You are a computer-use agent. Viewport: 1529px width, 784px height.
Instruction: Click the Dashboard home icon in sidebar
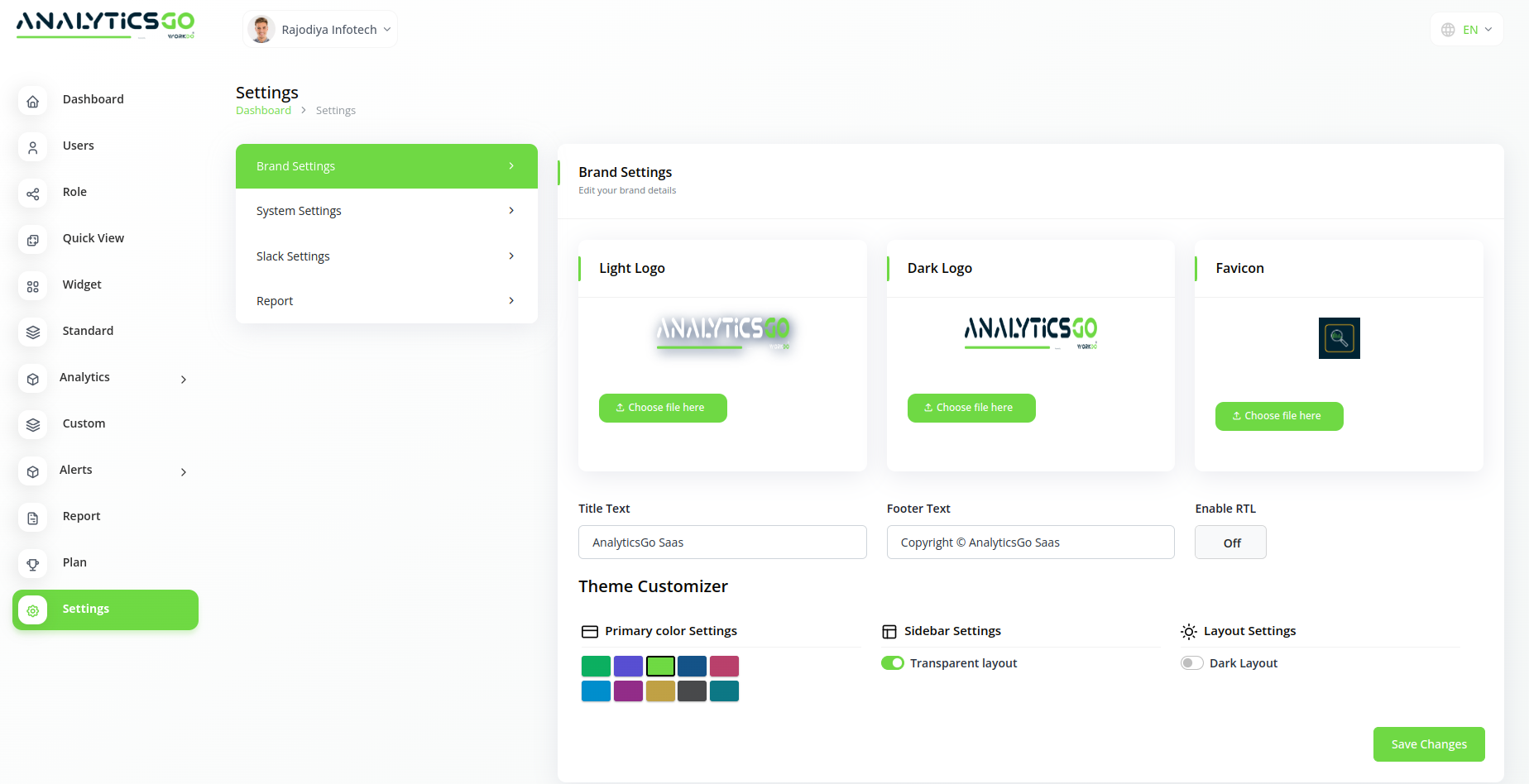[33, 101]
